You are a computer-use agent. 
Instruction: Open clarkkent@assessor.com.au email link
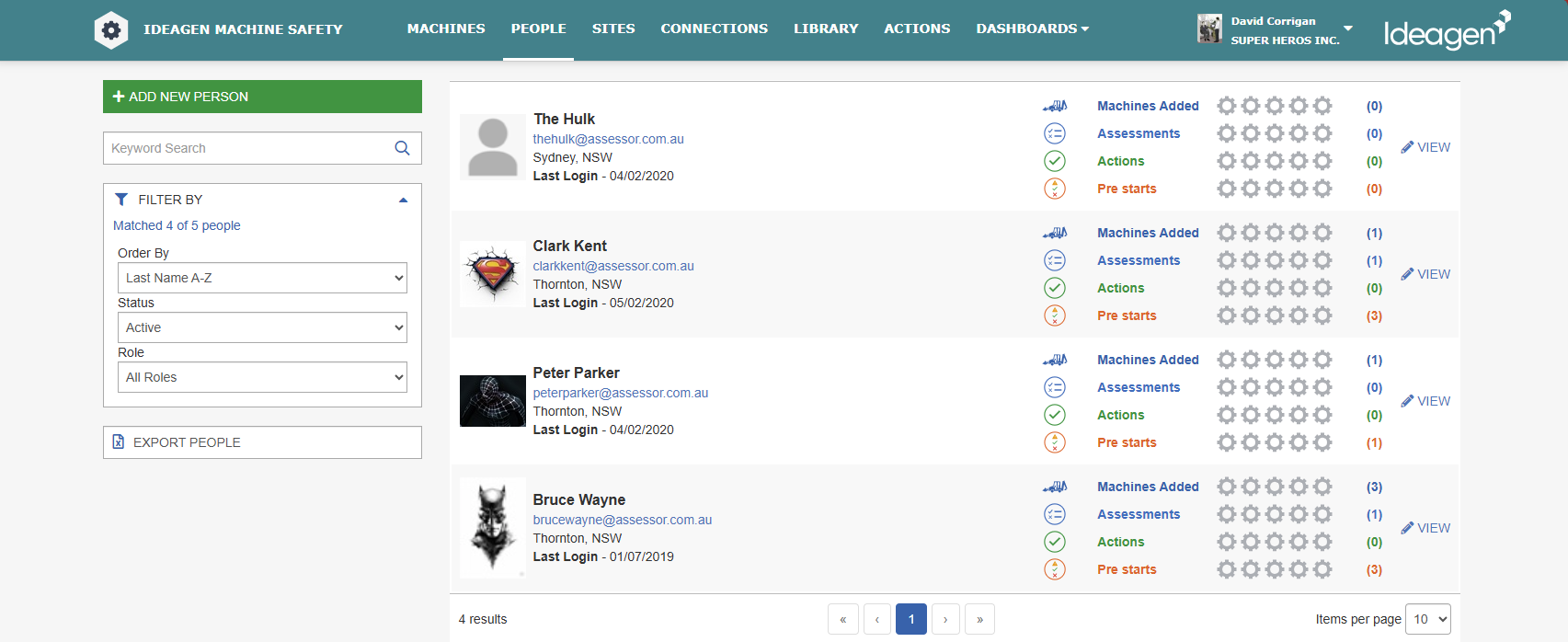[x=613, y=266]
